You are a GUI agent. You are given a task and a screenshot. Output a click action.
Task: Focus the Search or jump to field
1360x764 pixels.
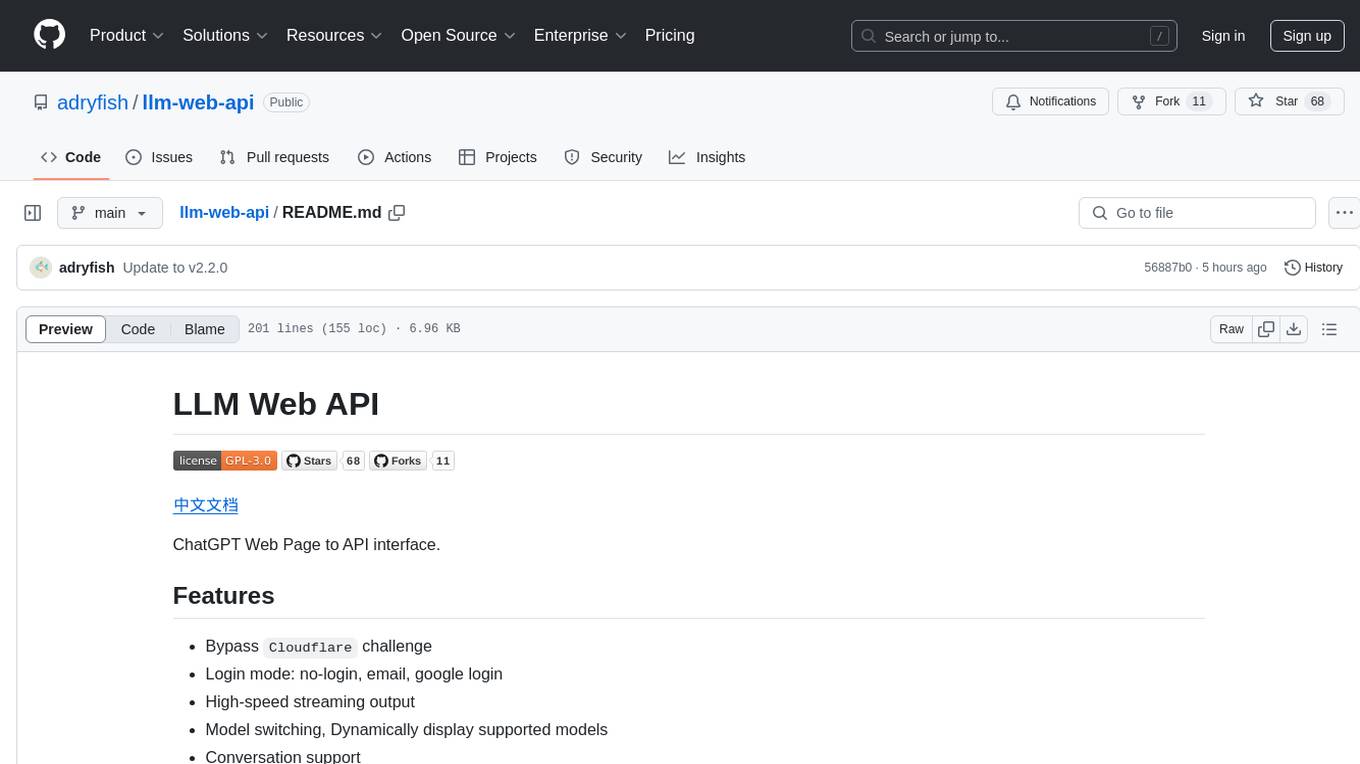[x=1014, y=36]
